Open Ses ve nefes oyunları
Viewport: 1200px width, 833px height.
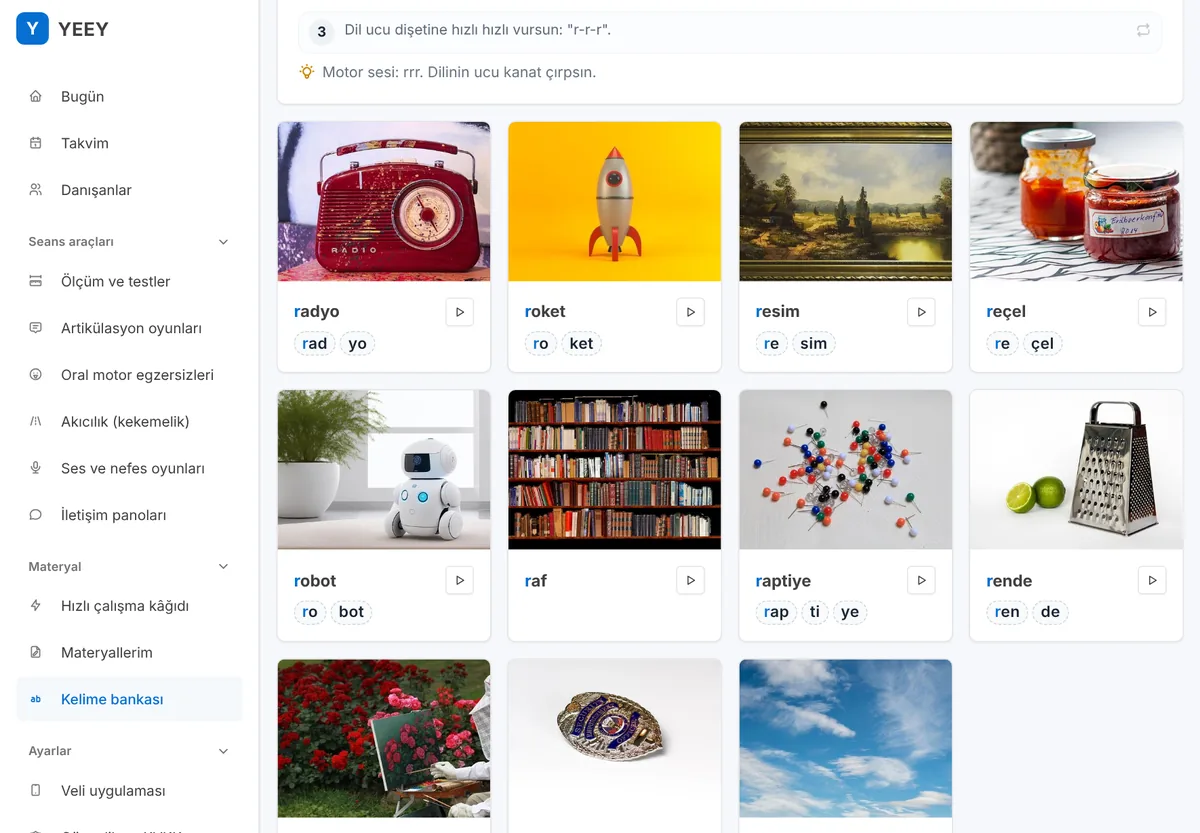click(130, 468)
